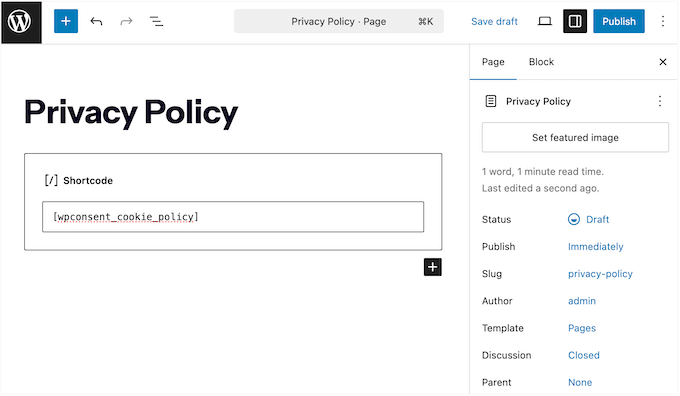Change the Draft status
Image resolution: width=680 pixels, height=396 pixels.
(589, 219)
